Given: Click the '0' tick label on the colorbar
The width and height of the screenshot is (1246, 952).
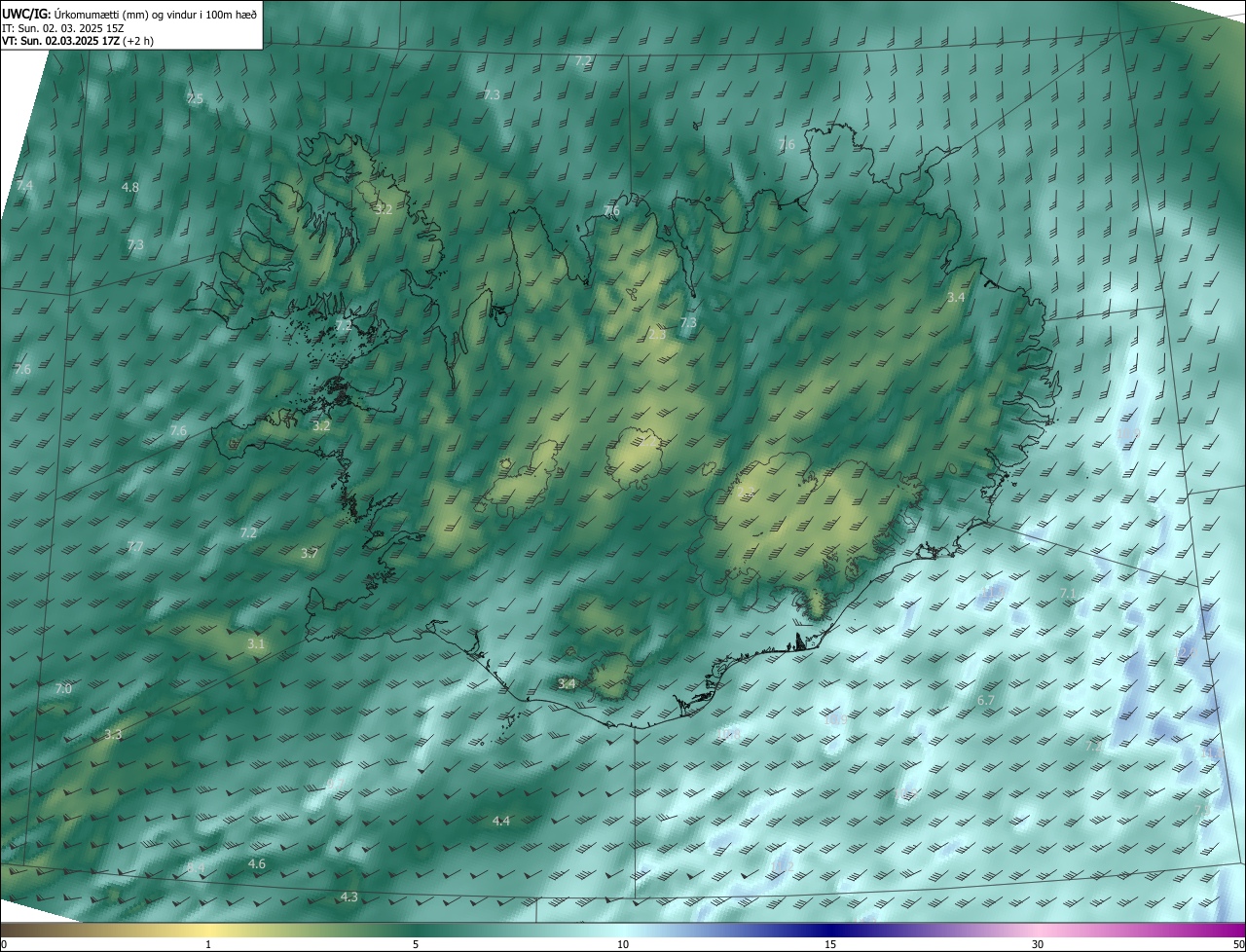Looking at the screenshot, I should click(x=4, y=944).
